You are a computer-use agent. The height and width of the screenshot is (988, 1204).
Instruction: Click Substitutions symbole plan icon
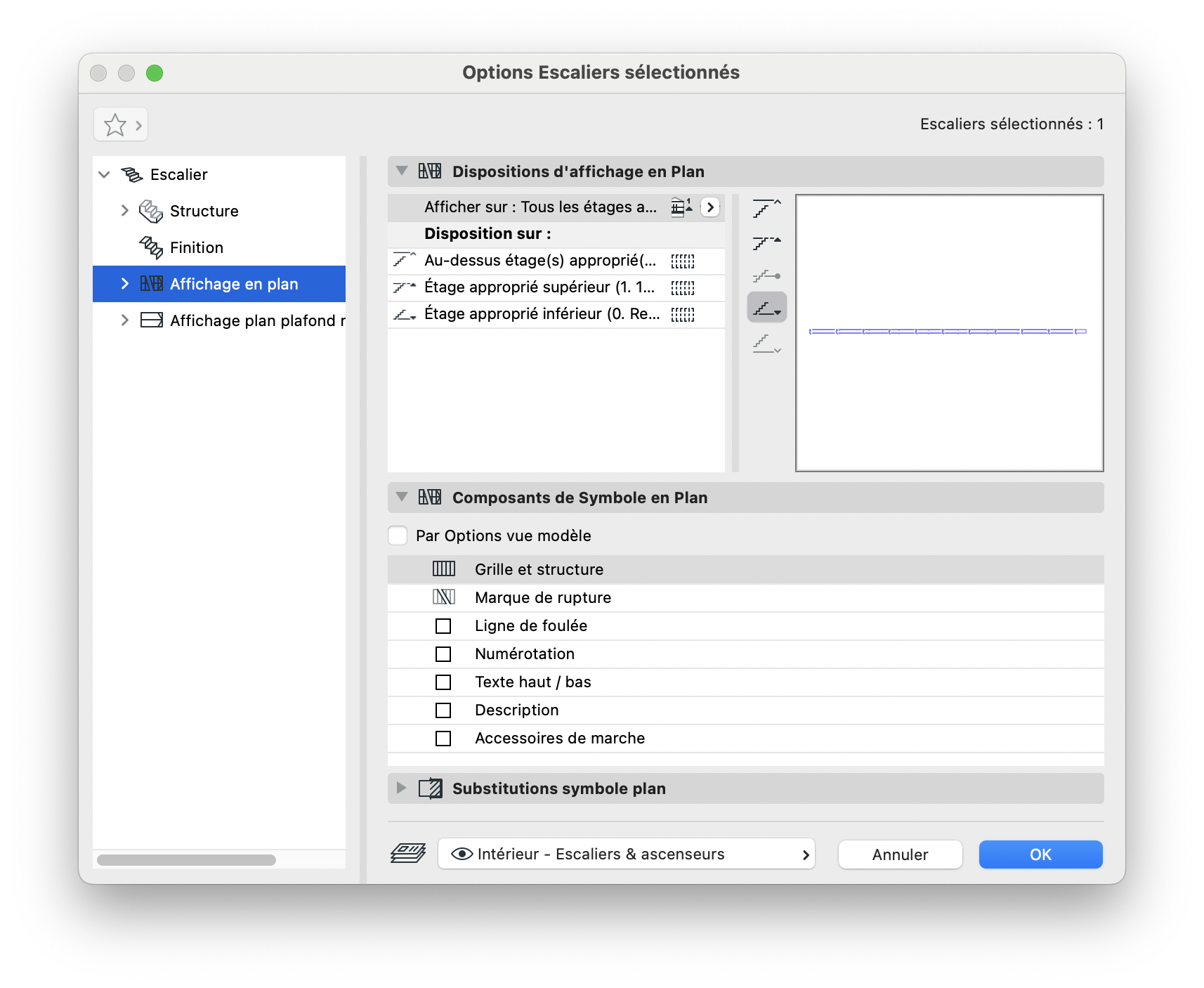431,788
